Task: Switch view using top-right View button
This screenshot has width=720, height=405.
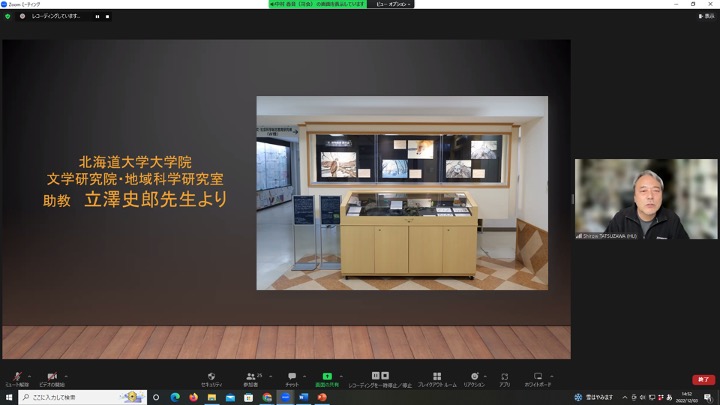Action: pos(706,16)
